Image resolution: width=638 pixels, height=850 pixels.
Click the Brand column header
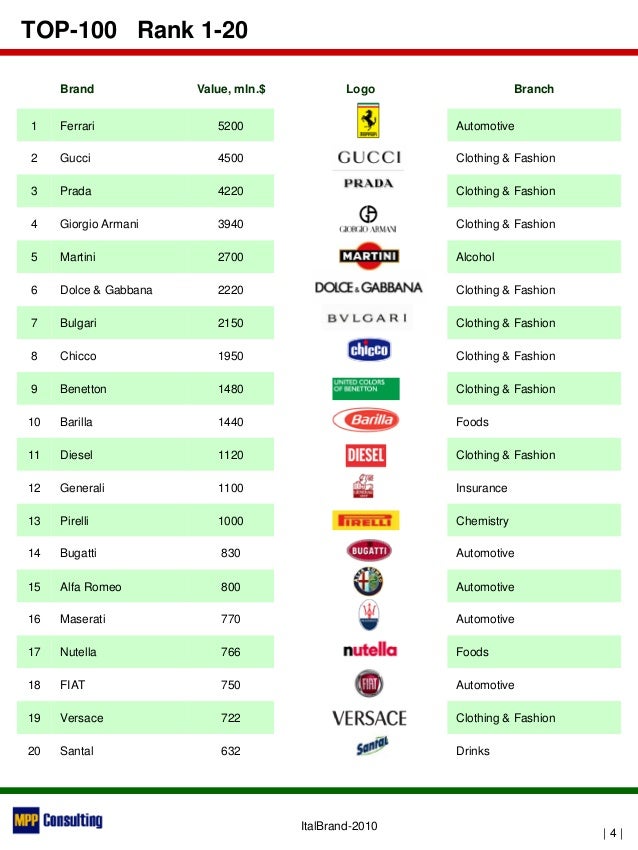point(77,89)
